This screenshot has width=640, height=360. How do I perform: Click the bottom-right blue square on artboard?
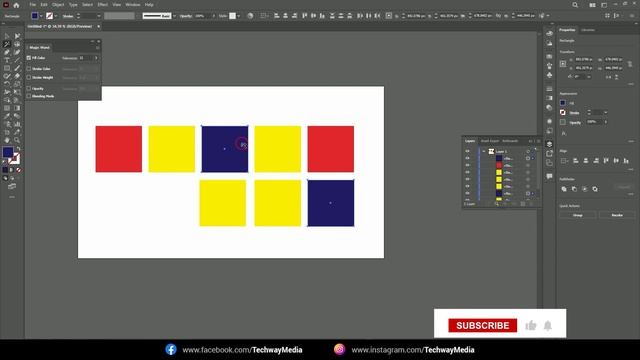coord(331,203)
